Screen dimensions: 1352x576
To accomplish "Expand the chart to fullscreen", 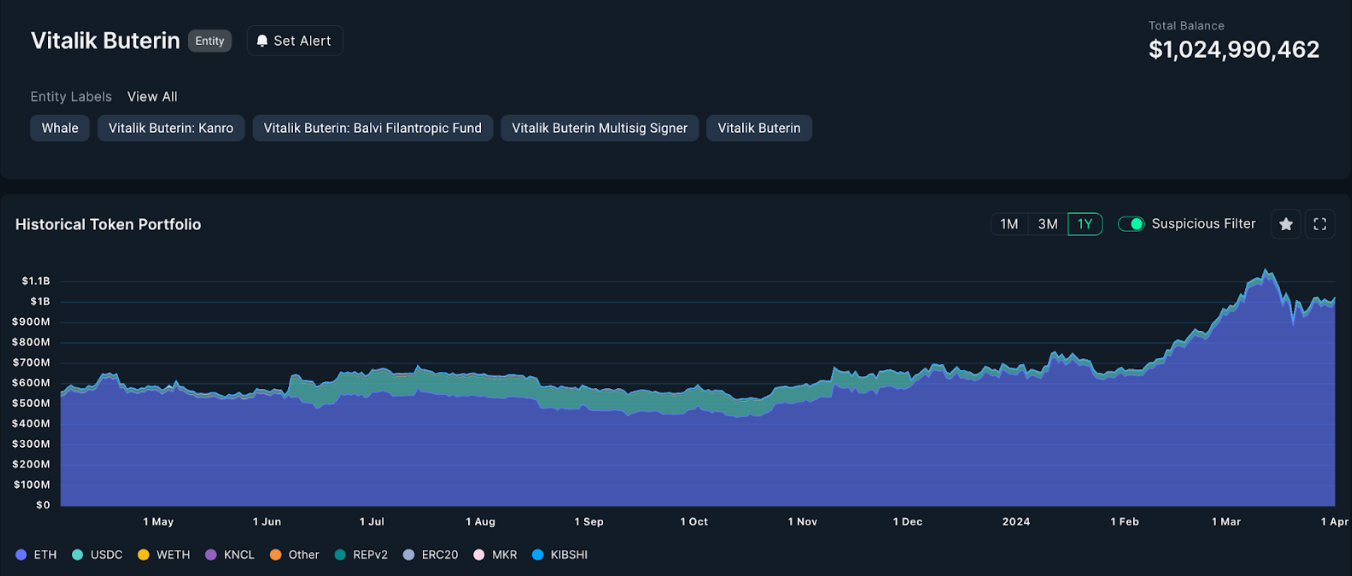I will pyautogui.click(x=1320, y=224).
